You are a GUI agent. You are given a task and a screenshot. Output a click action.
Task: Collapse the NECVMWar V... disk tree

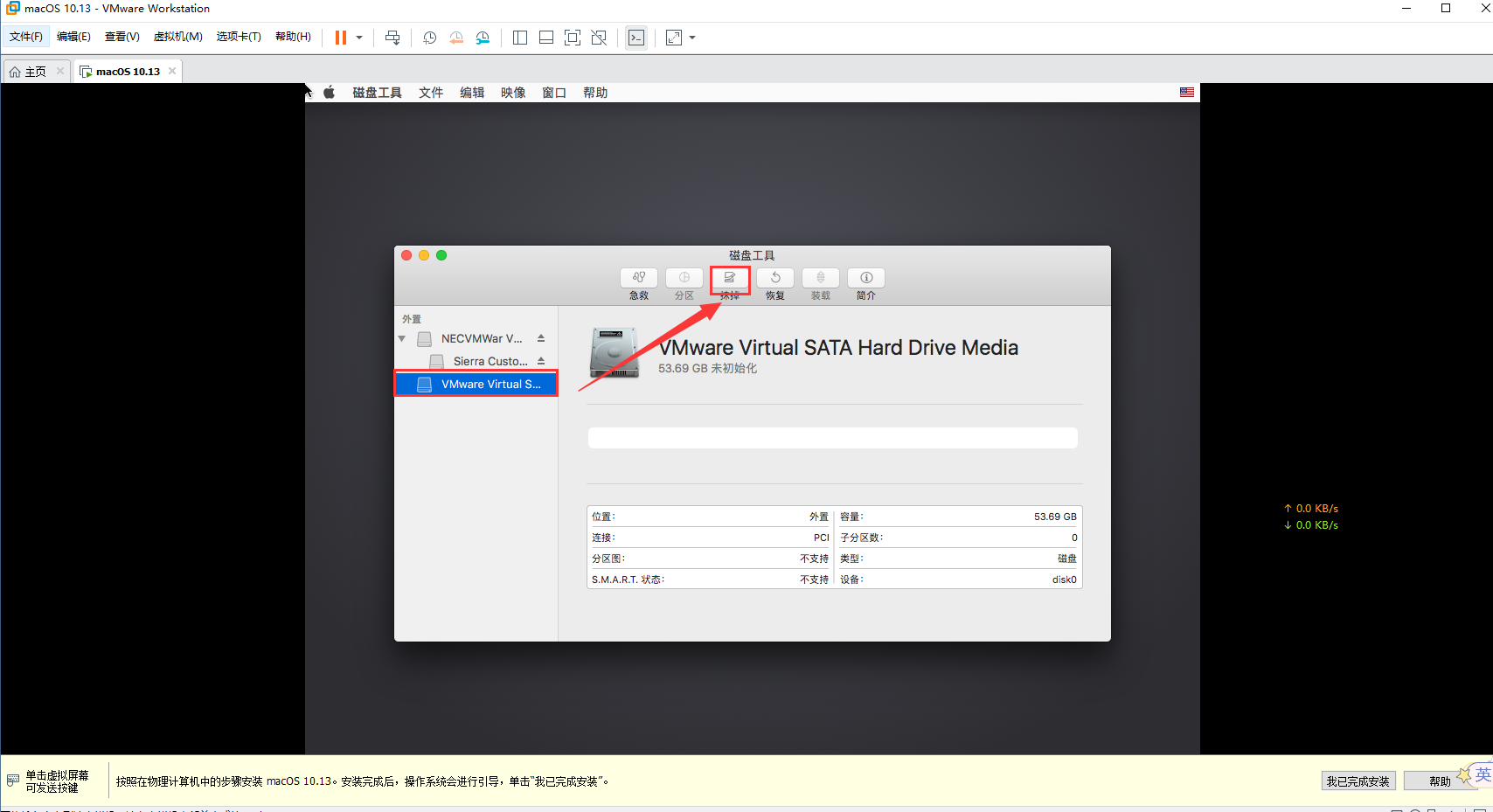click(x=402, y=339)
